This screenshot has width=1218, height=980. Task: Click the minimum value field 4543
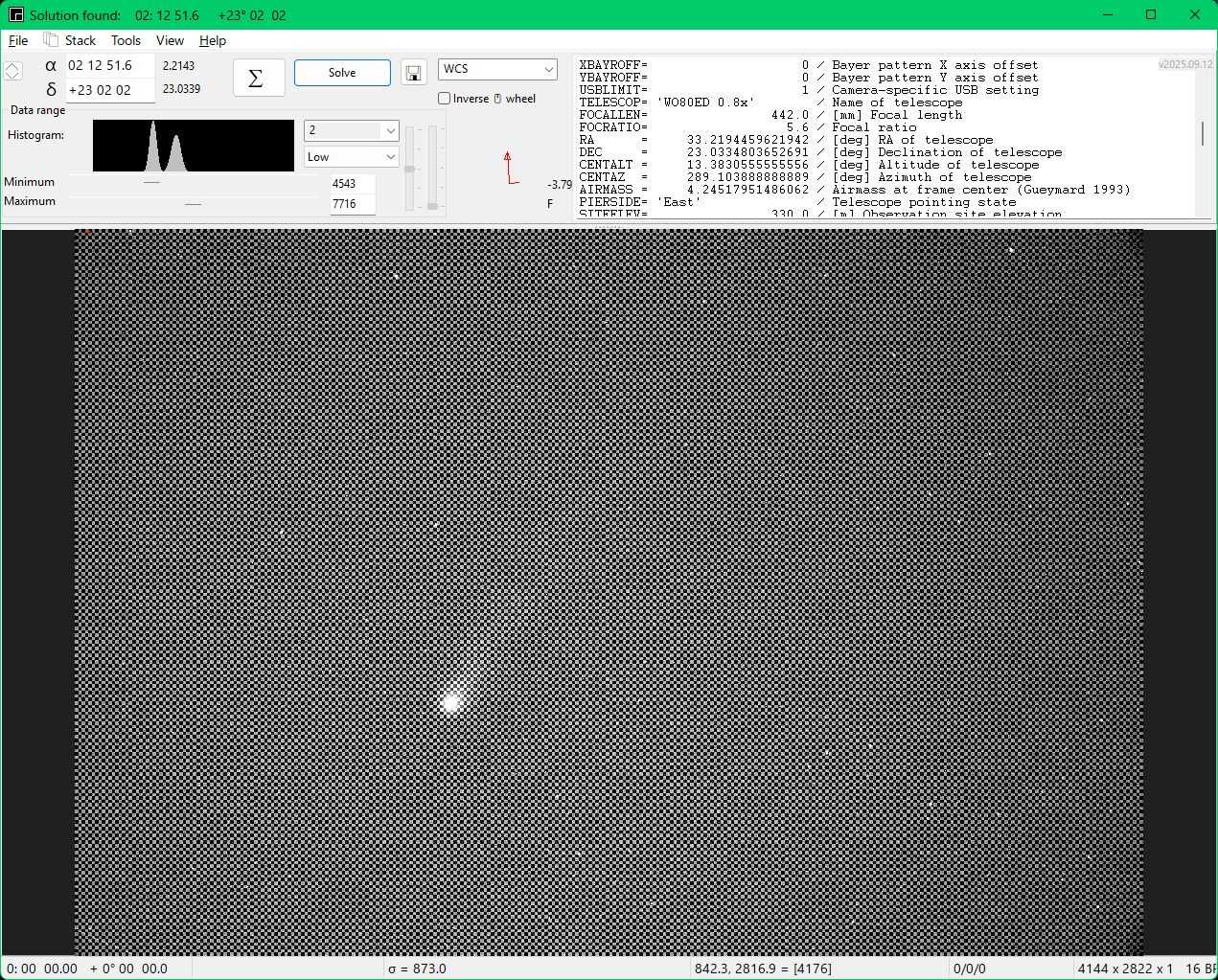(352, 183)
